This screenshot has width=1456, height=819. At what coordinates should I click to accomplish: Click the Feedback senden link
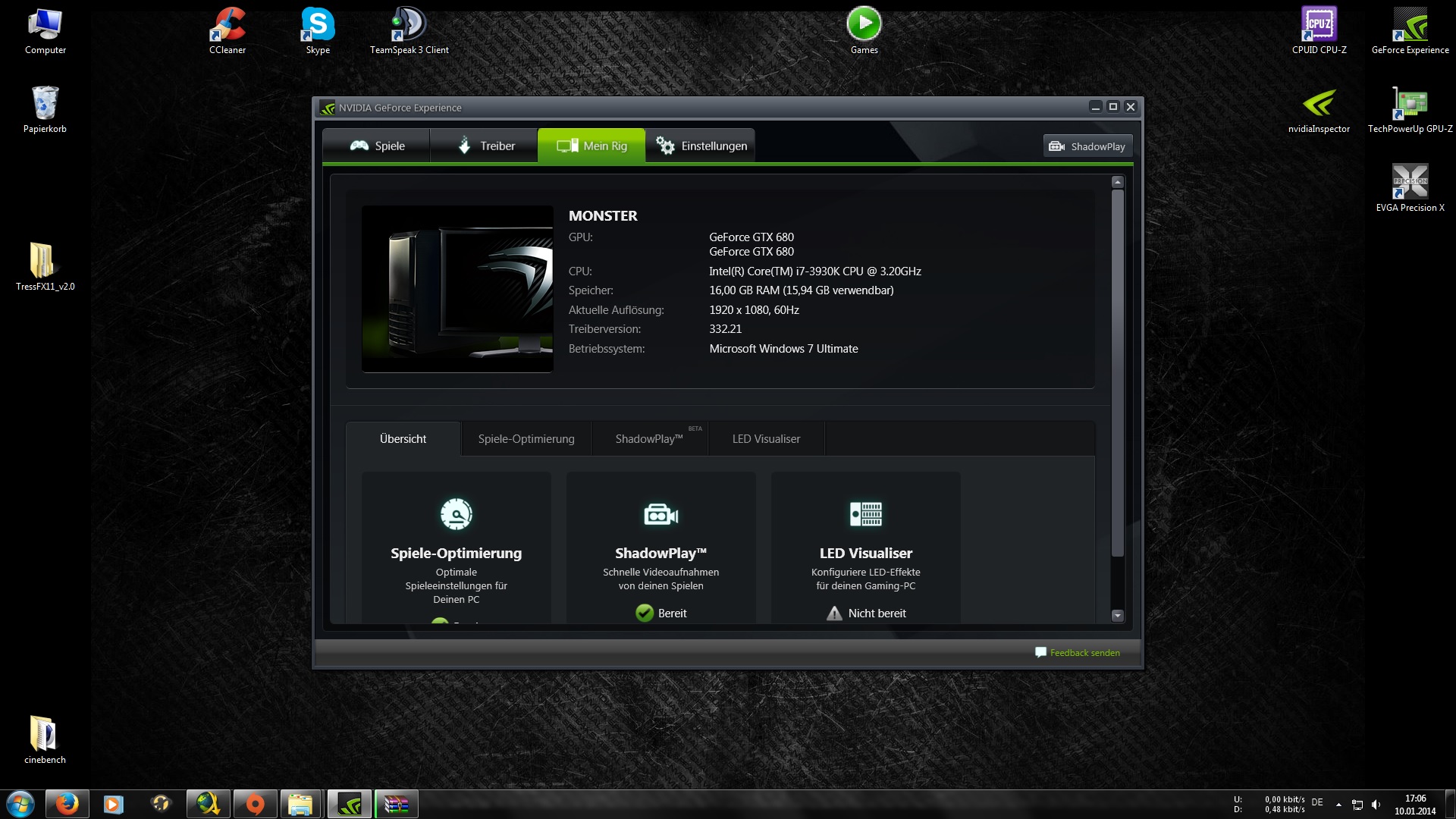[x=1084, y=653]
